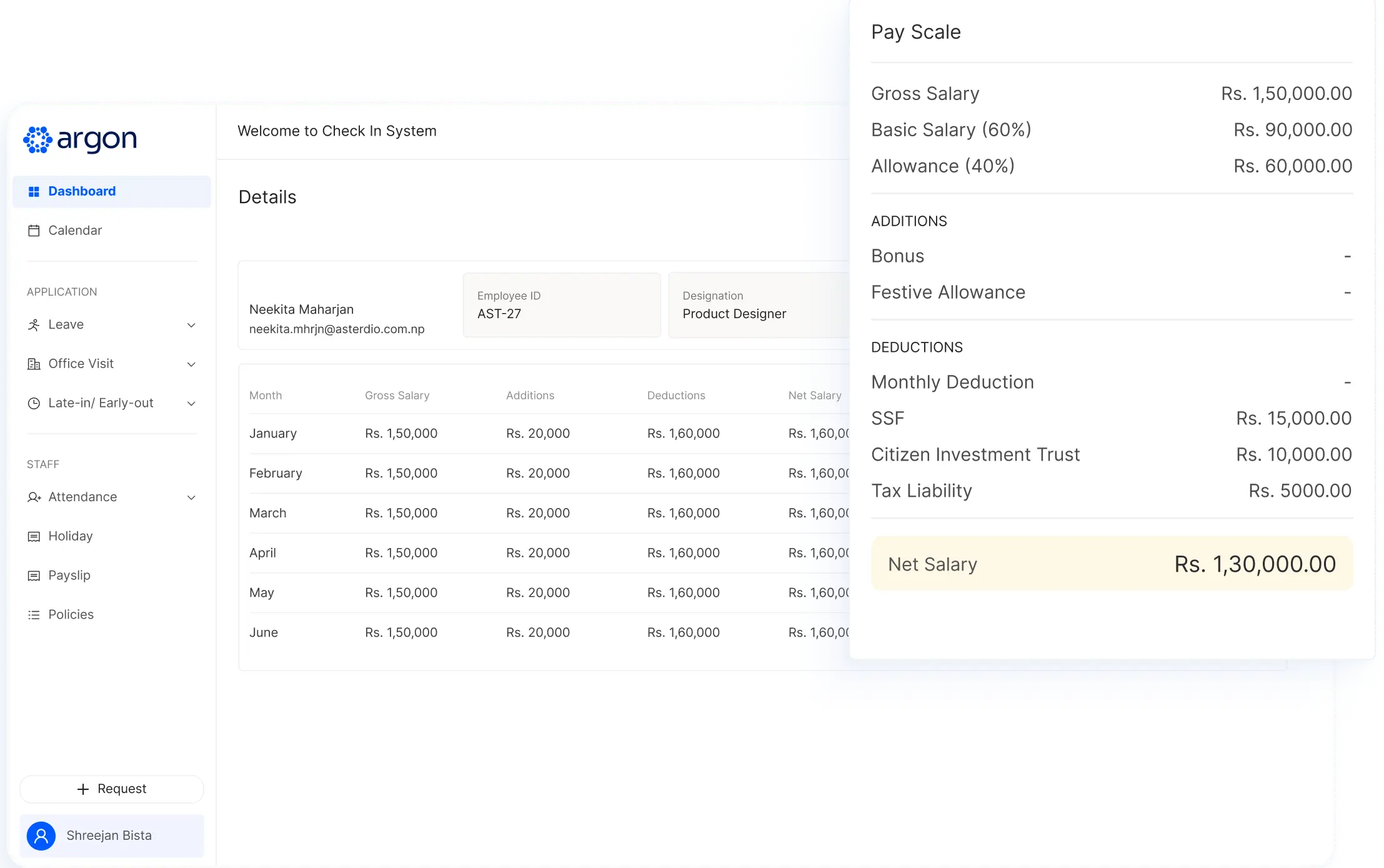Click the Leave application icon

pyautogui.click(x=35, y=324)
